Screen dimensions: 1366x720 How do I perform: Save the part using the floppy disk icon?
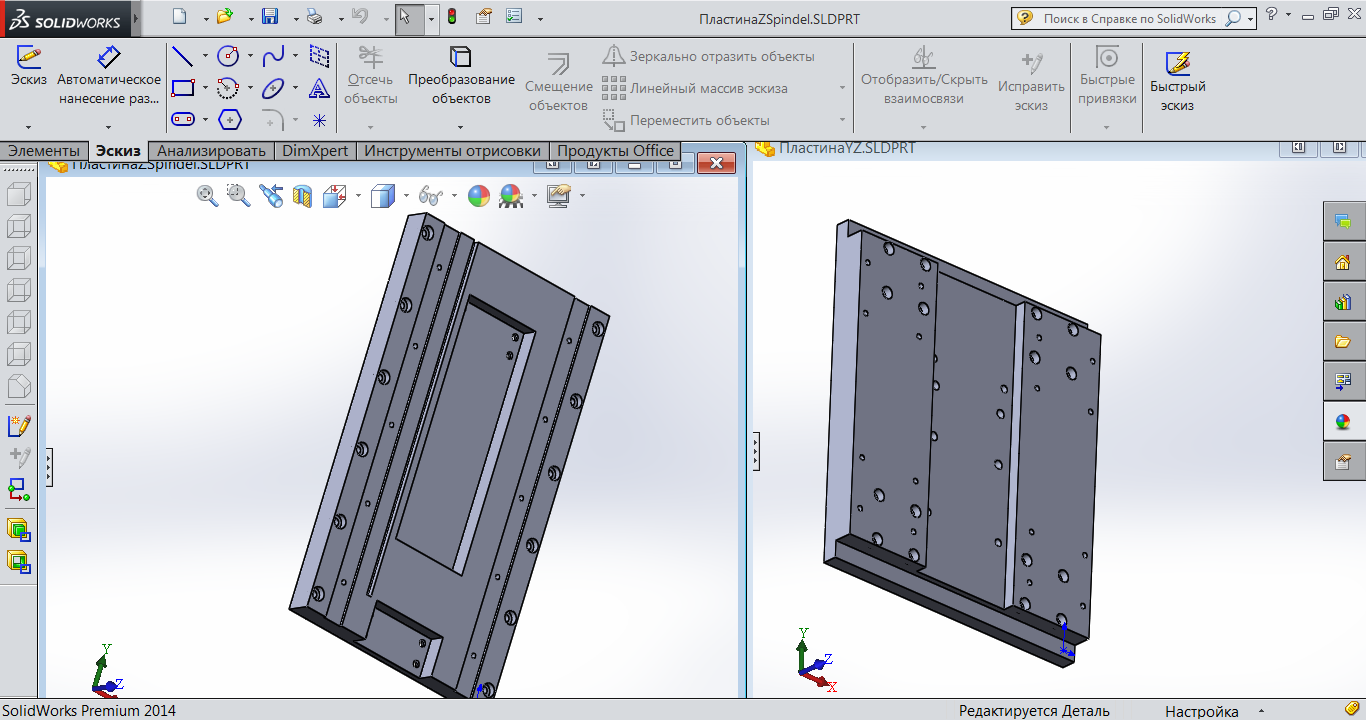point(270,17)
